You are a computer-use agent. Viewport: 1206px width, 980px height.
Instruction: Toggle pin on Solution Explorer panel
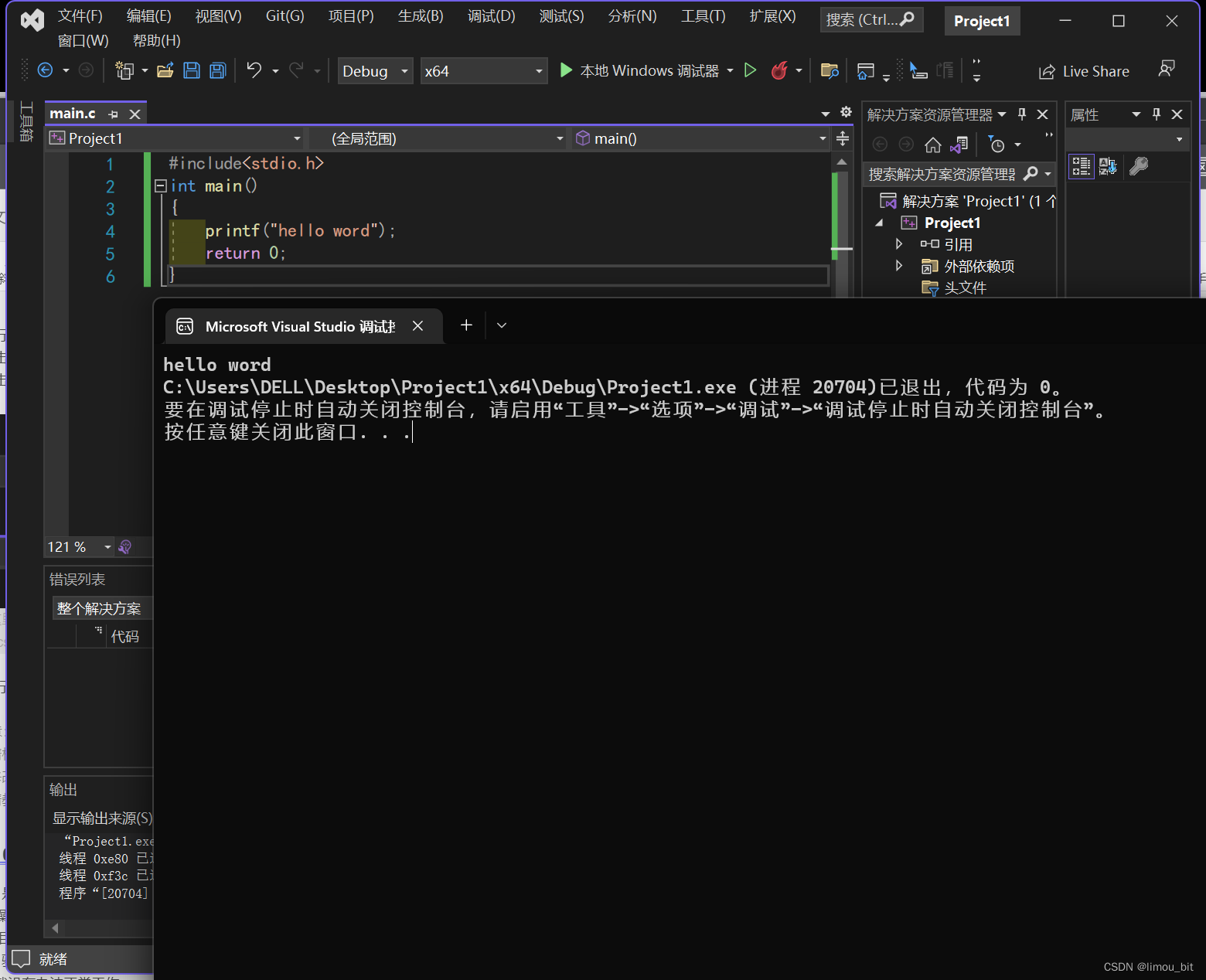point(1022,114)
